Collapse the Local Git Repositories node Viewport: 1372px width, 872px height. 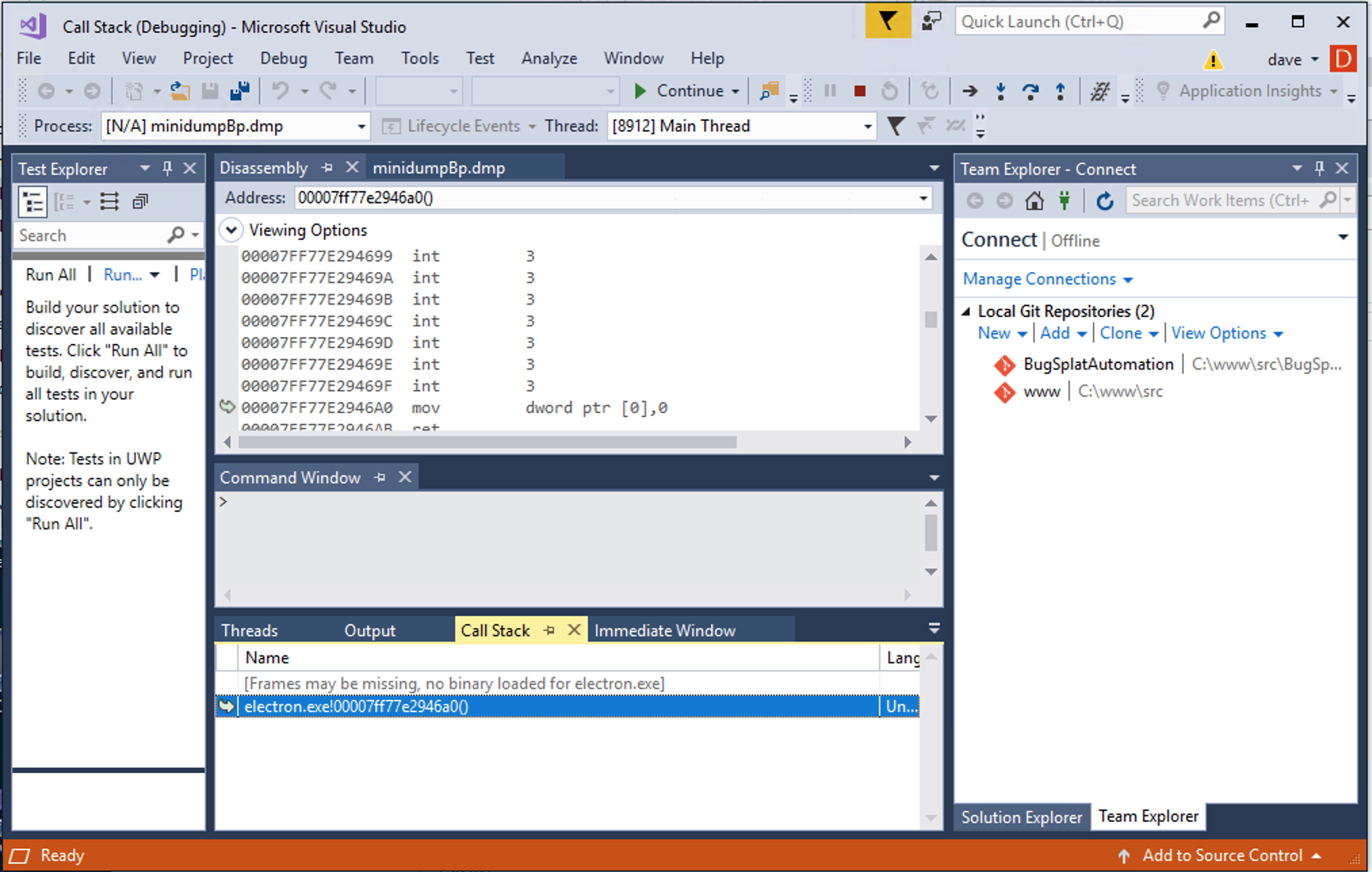[966, 311]
